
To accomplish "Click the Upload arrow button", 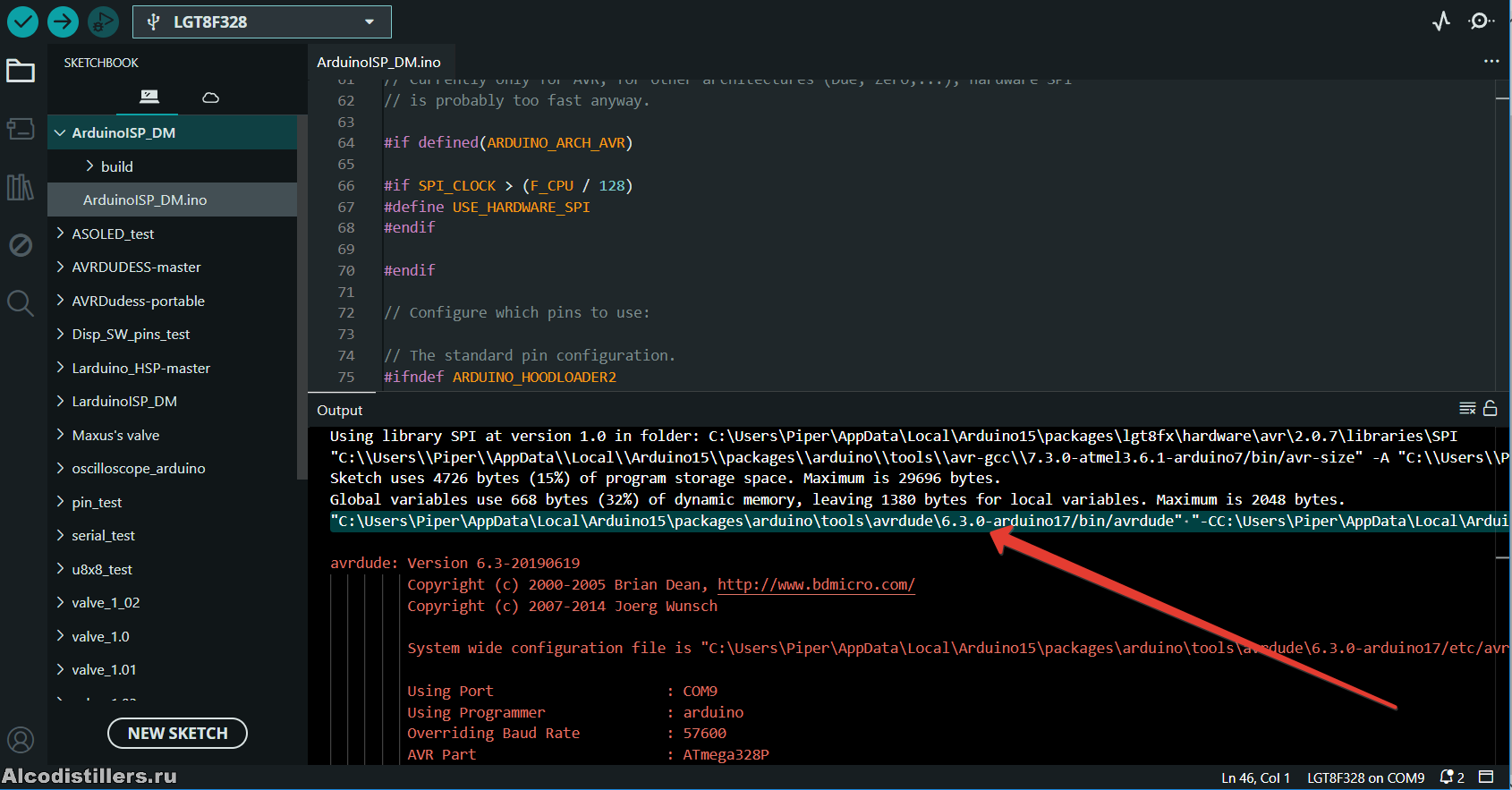I will (63, 21).
